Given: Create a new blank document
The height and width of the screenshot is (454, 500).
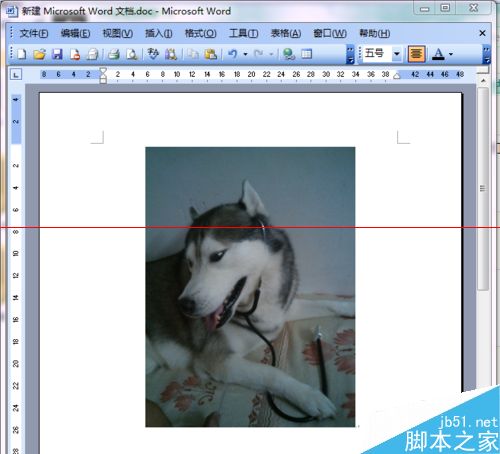Looking at the screenshot, I should pos(21,54).
